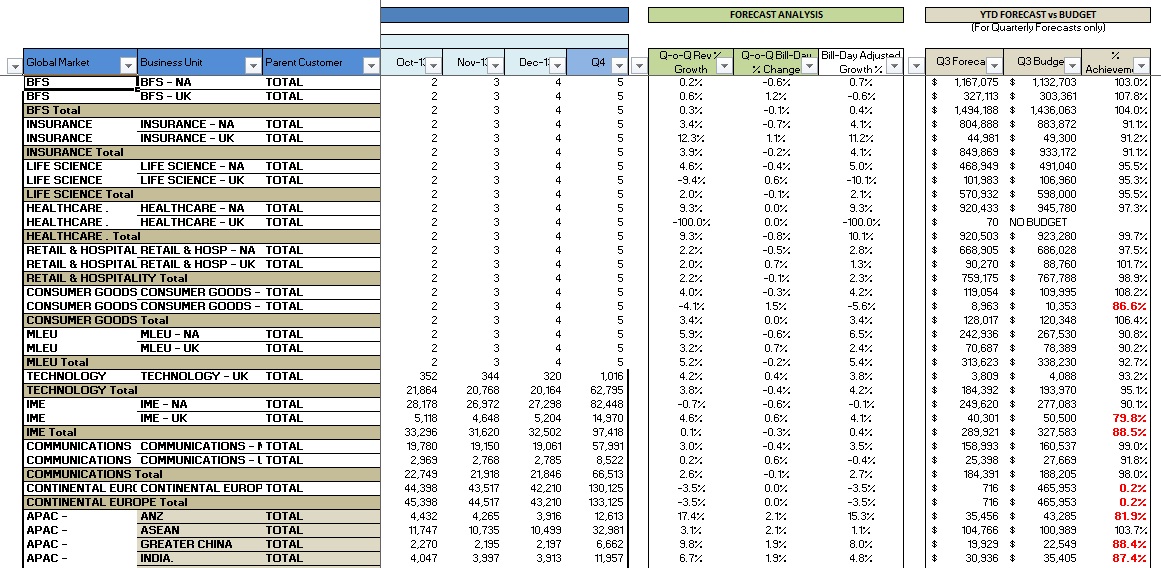Open the Parent Customer filter dropdown
The height and width of the screenshot is (568, 1161).
pyautogui.click(x=372, y=66)
